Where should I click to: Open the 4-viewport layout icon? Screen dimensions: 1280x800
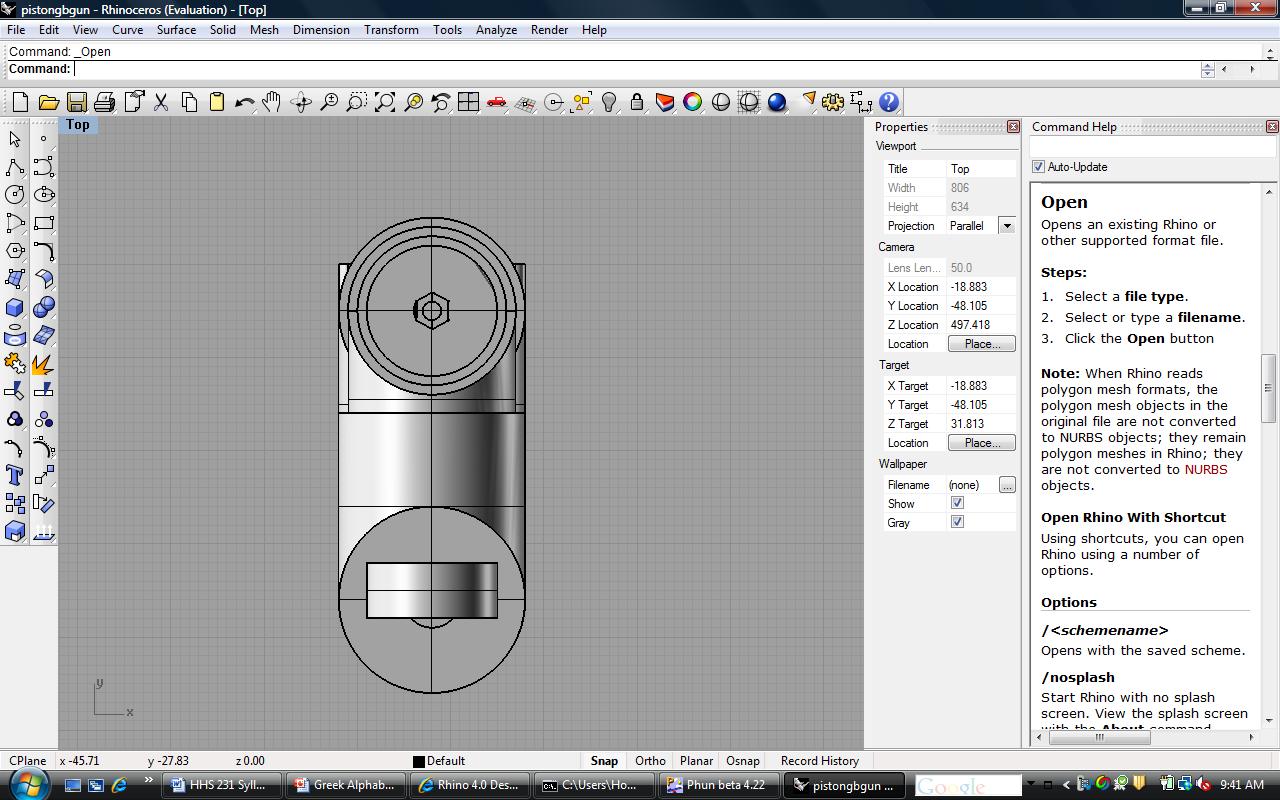(x=468, y=102)
